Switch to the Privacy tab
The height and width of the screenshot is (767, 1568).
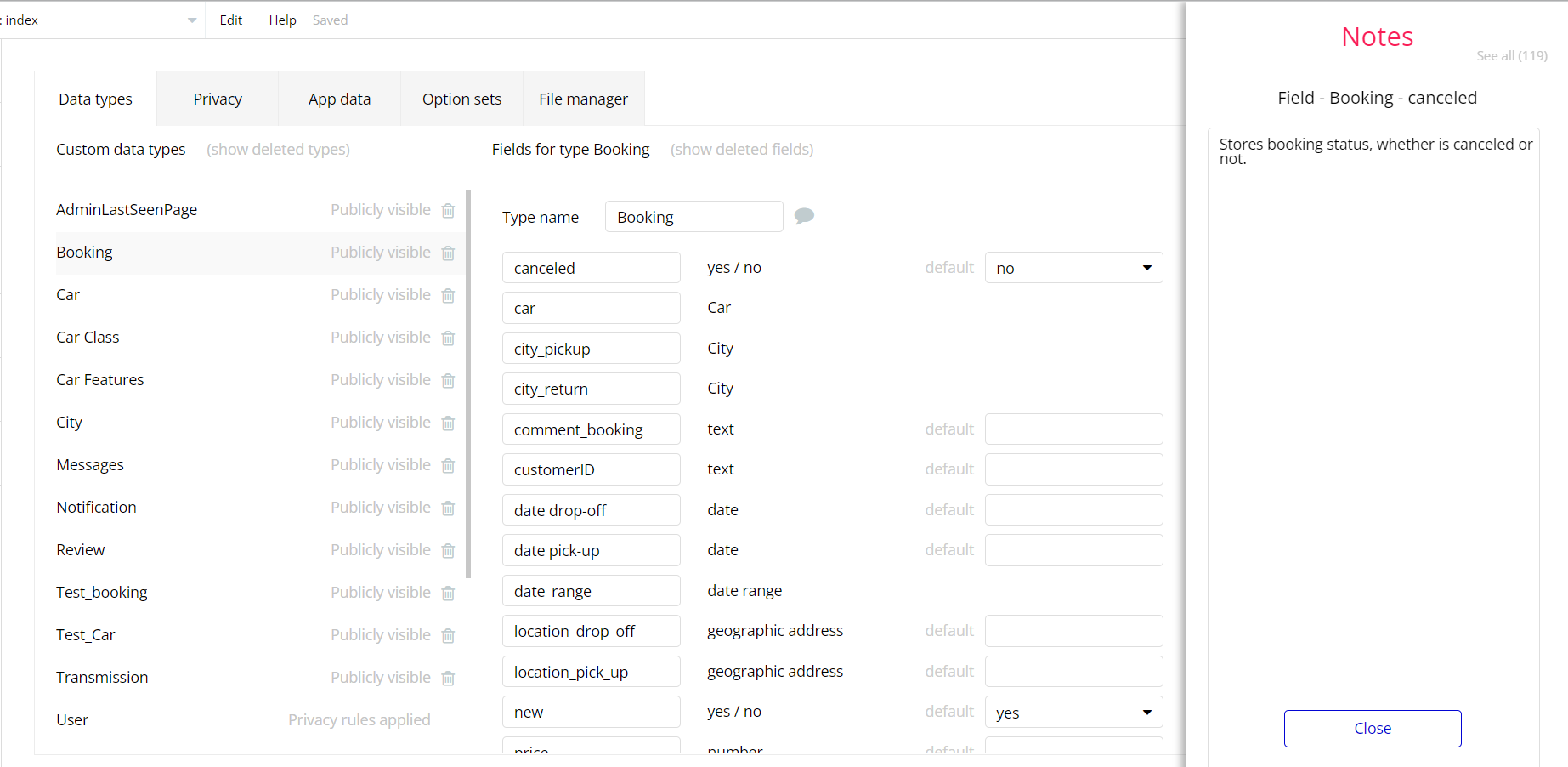click(x=218, y=99)
